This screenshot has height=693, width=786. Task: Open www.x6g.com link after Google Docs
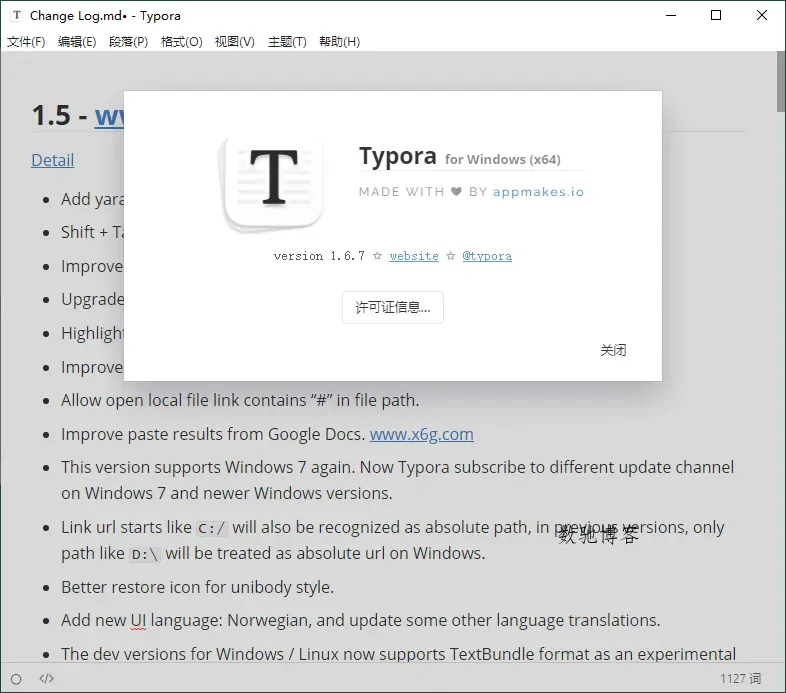422,434
